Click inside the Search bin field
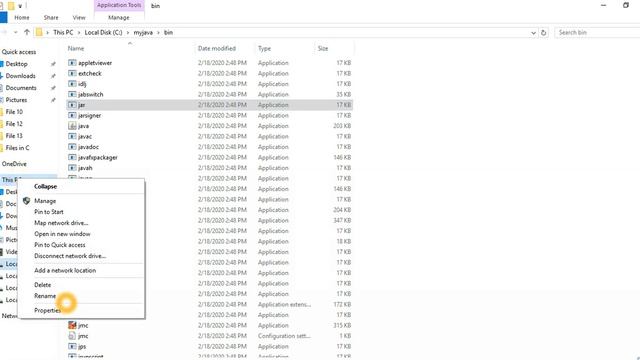The height and width of the screenshot is (360, 640). tap(597, 32)
